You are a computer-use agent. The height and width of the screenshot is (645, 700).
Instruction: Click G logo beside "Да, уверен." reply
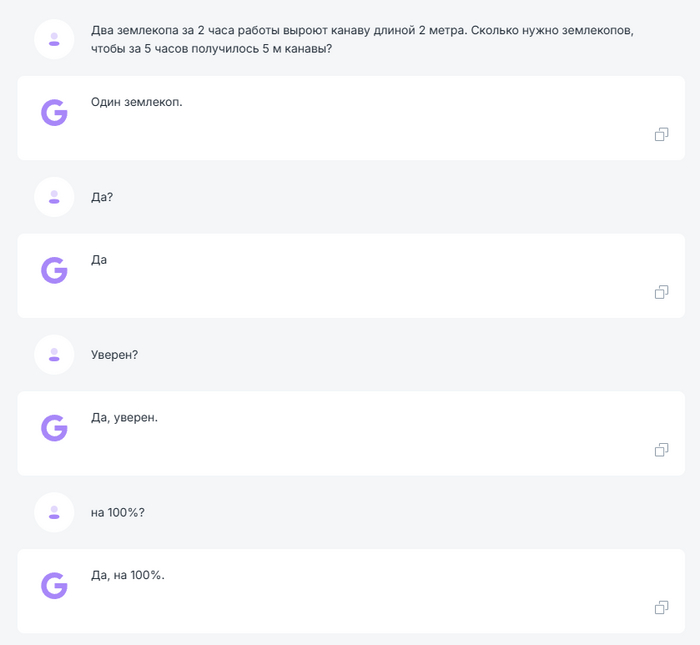point(54,428)
